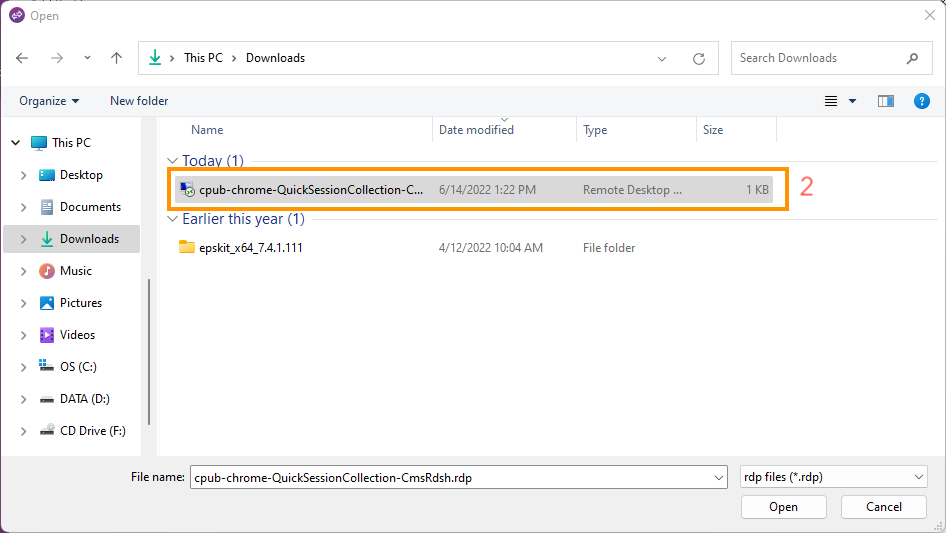The width and height of the screenshot is (946, 533).
Task: Collapse the Today group
Action: pos(173,161)
